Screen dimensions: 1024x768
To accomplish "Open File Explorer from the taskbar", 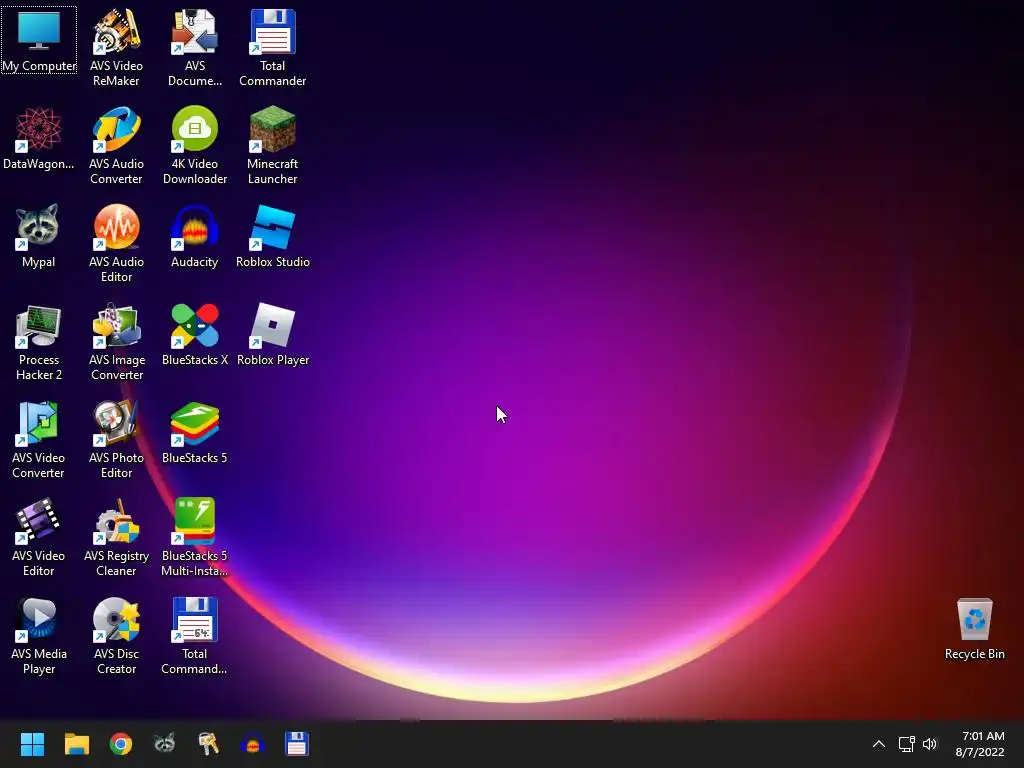I will [x=76, y=744].
